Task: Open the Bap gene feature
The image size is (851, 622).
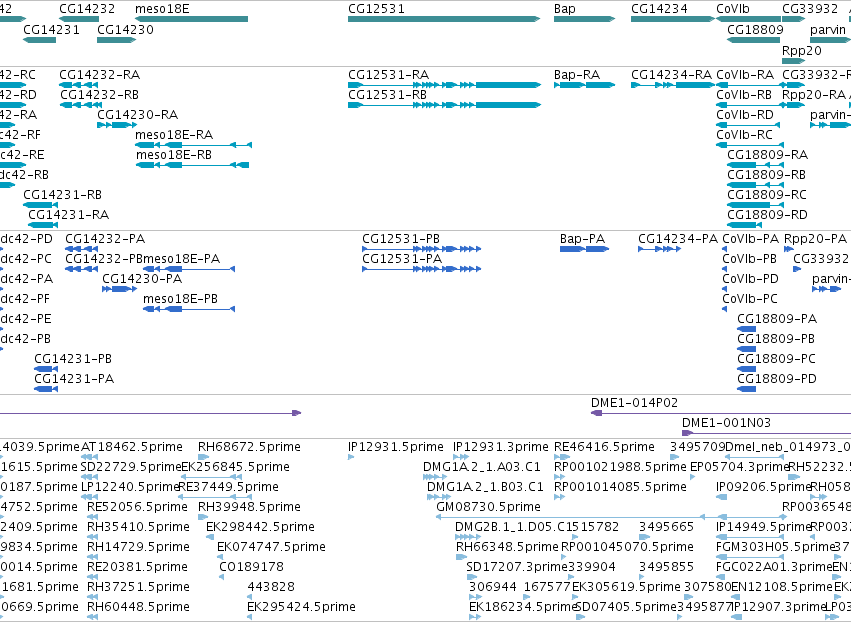Action: 584,19
